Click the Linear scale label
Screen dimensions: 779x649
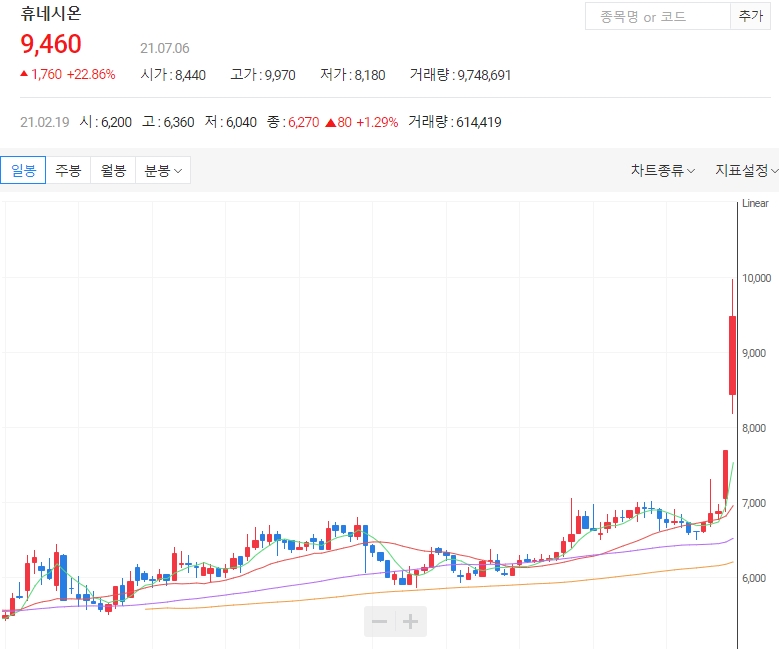(x=755, y=203)
